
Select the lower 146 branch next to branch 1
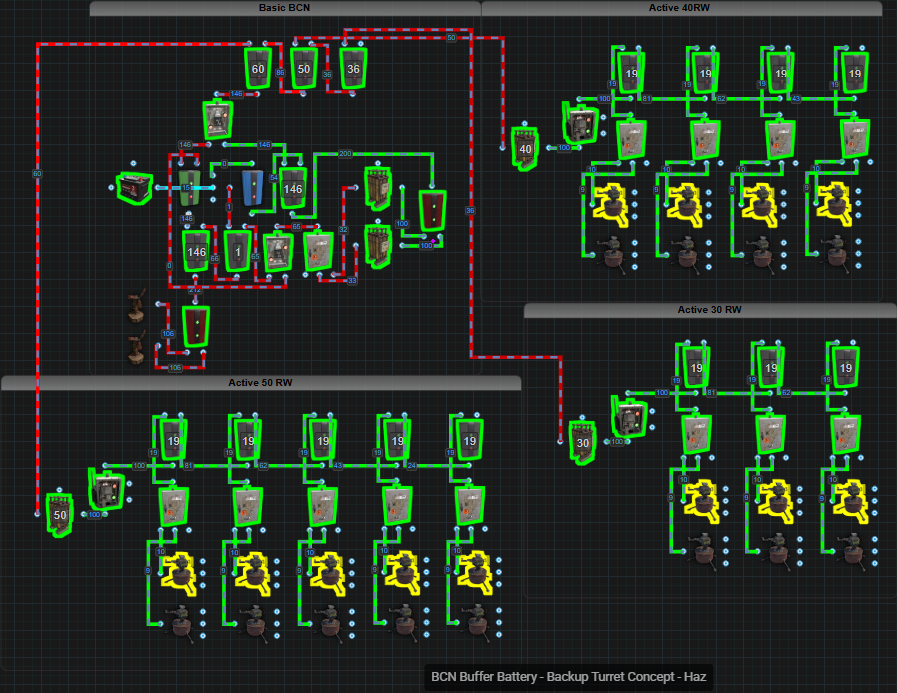point(196,251)
